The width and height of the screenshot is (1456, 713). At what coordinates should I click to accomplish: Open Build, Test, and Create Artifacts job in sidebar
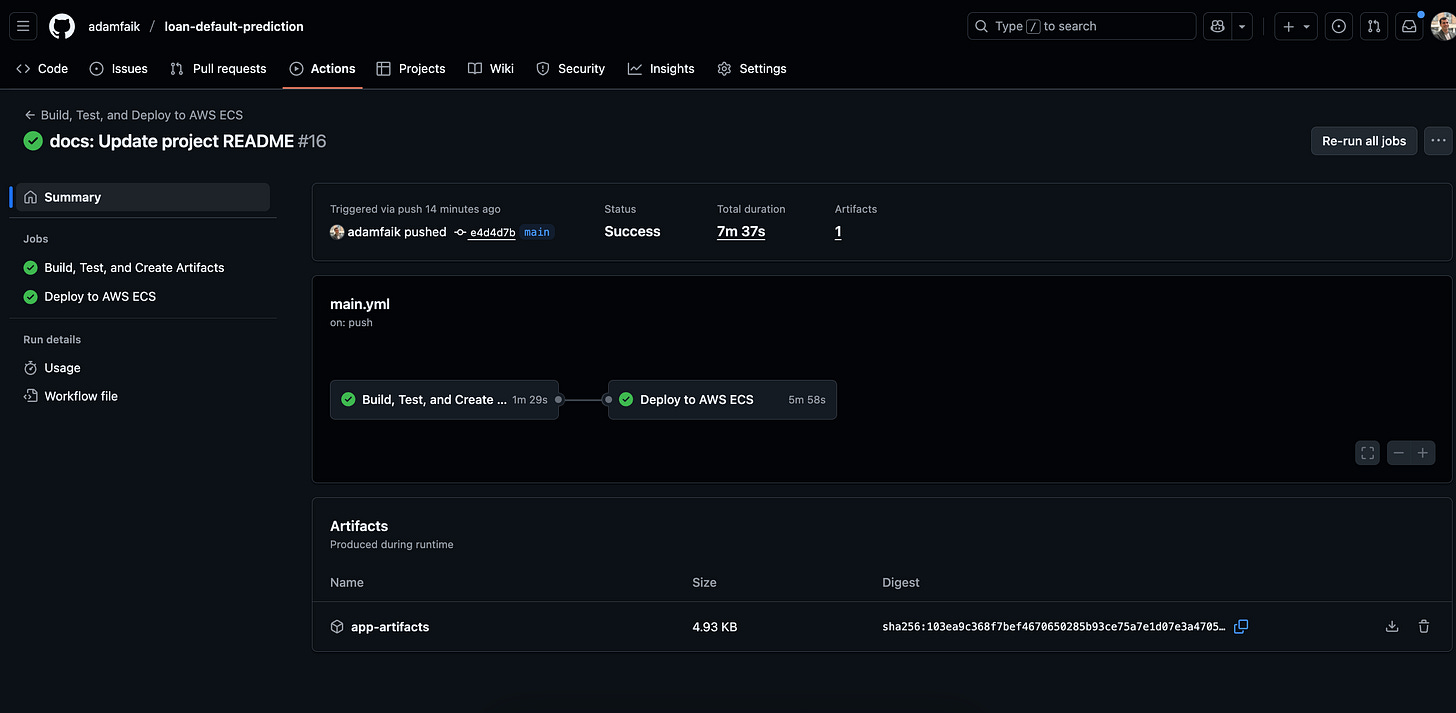[x=134, y=268]
